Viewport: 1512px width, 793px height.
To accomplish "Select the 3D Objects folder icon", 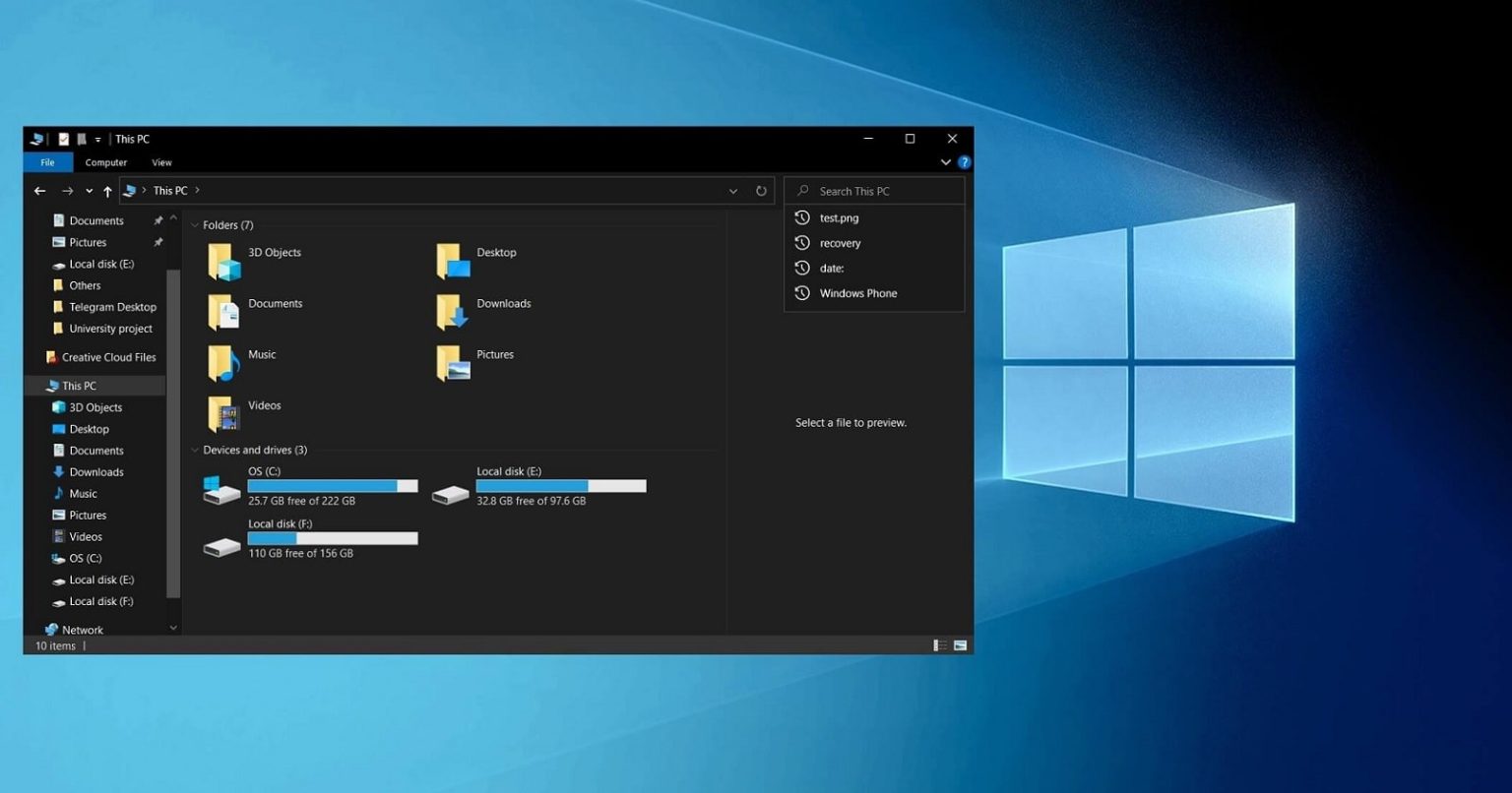I will point(222,261).
